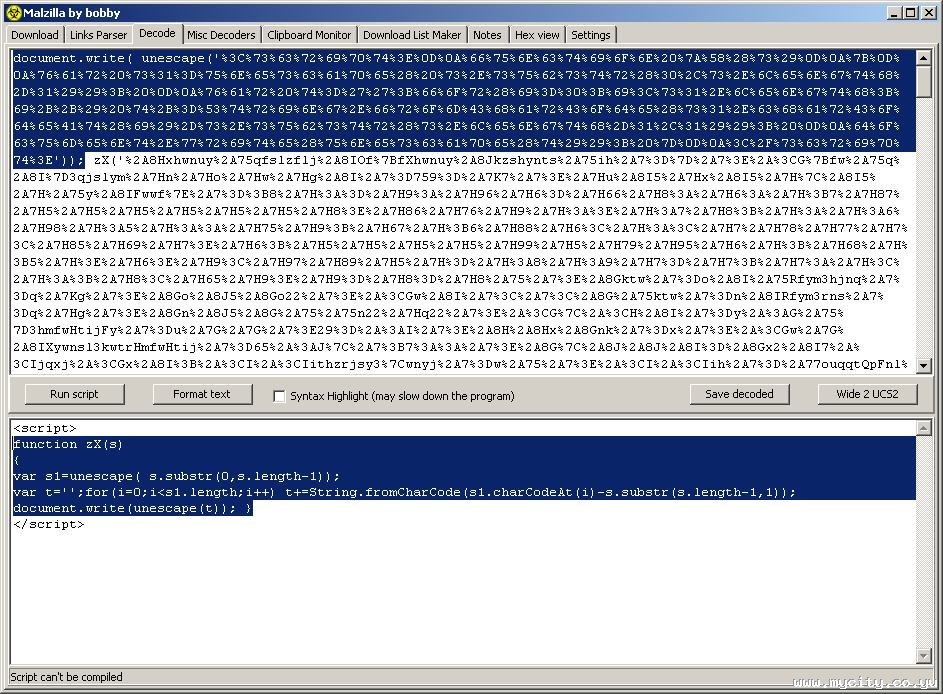Click the "function zX(s)" line in output

tap(68, 444)
